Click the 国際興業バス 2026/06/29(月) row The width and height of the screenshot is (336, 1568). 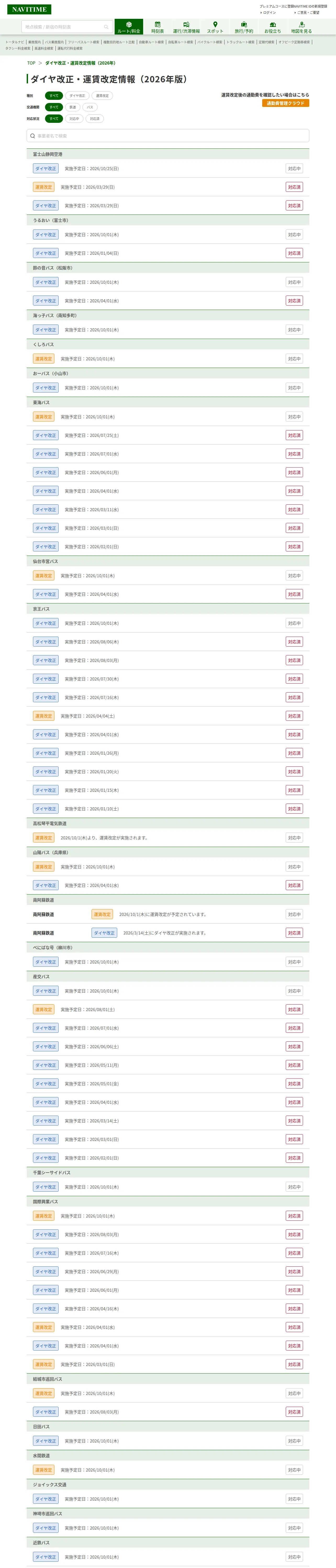(168, 1272)
